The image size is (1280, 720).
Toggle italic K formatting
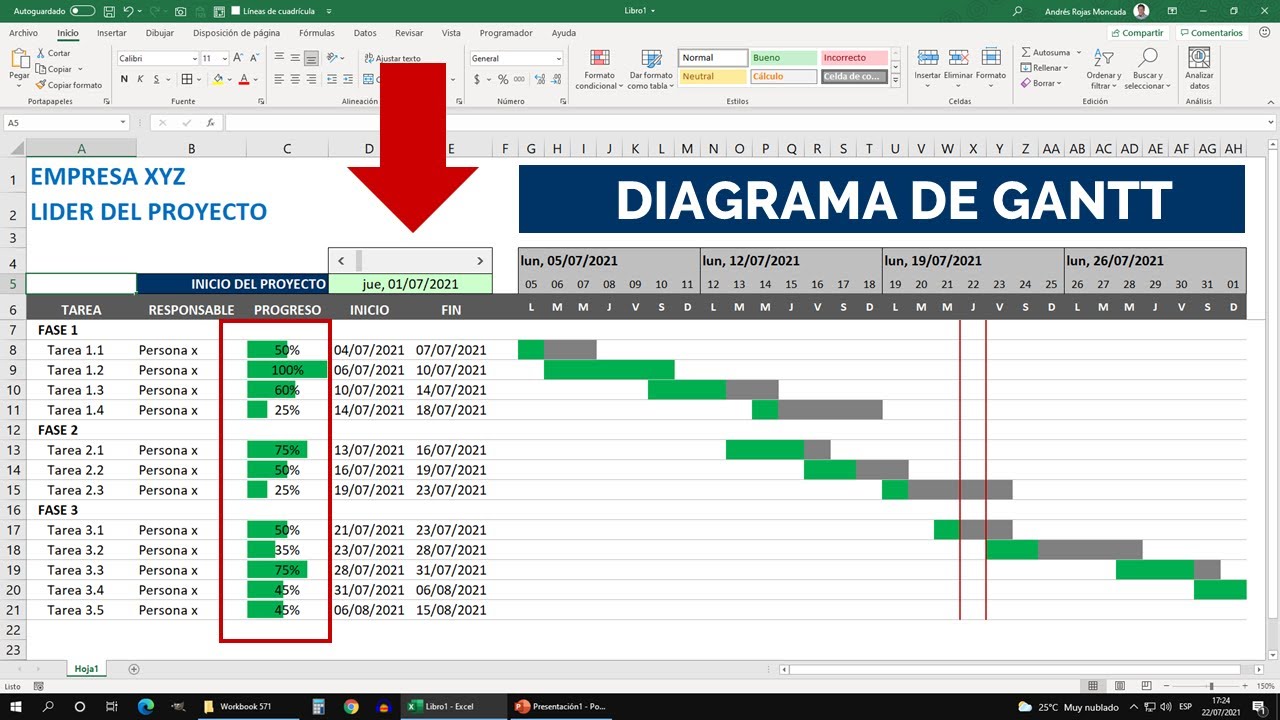[140, 79]
